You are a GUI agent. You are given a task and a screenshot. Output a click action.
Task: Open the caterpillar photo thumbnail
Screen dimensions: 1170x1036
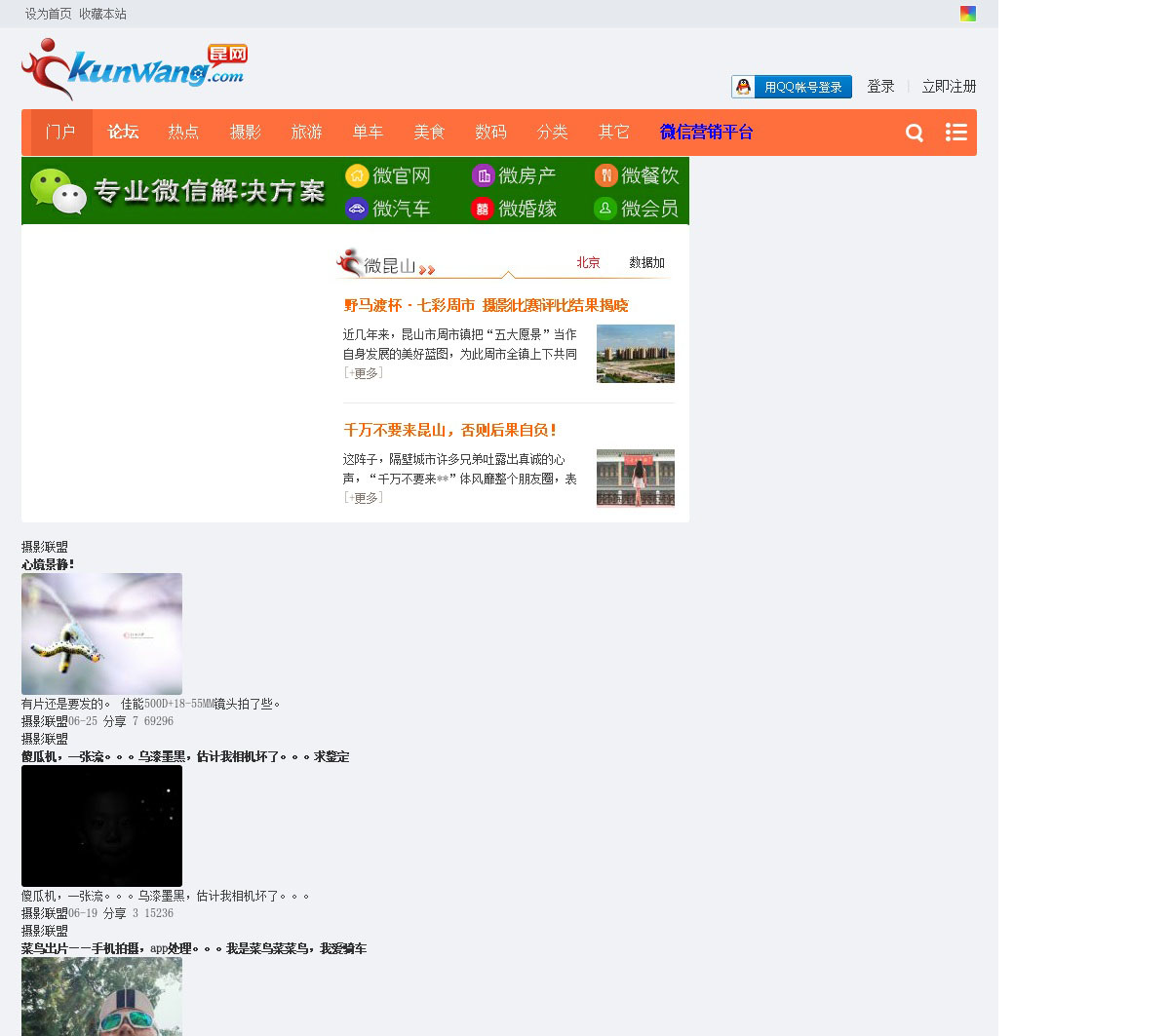click(101, 633)
